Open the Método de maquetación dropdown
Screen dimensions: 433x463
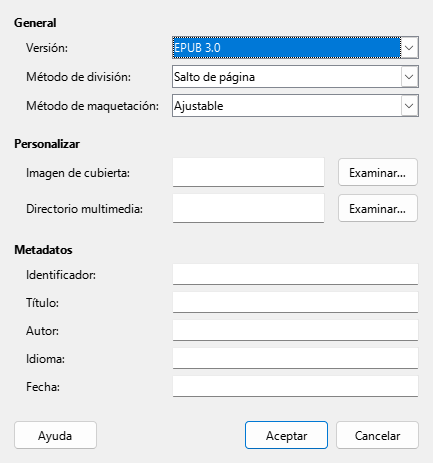point(295,106)
